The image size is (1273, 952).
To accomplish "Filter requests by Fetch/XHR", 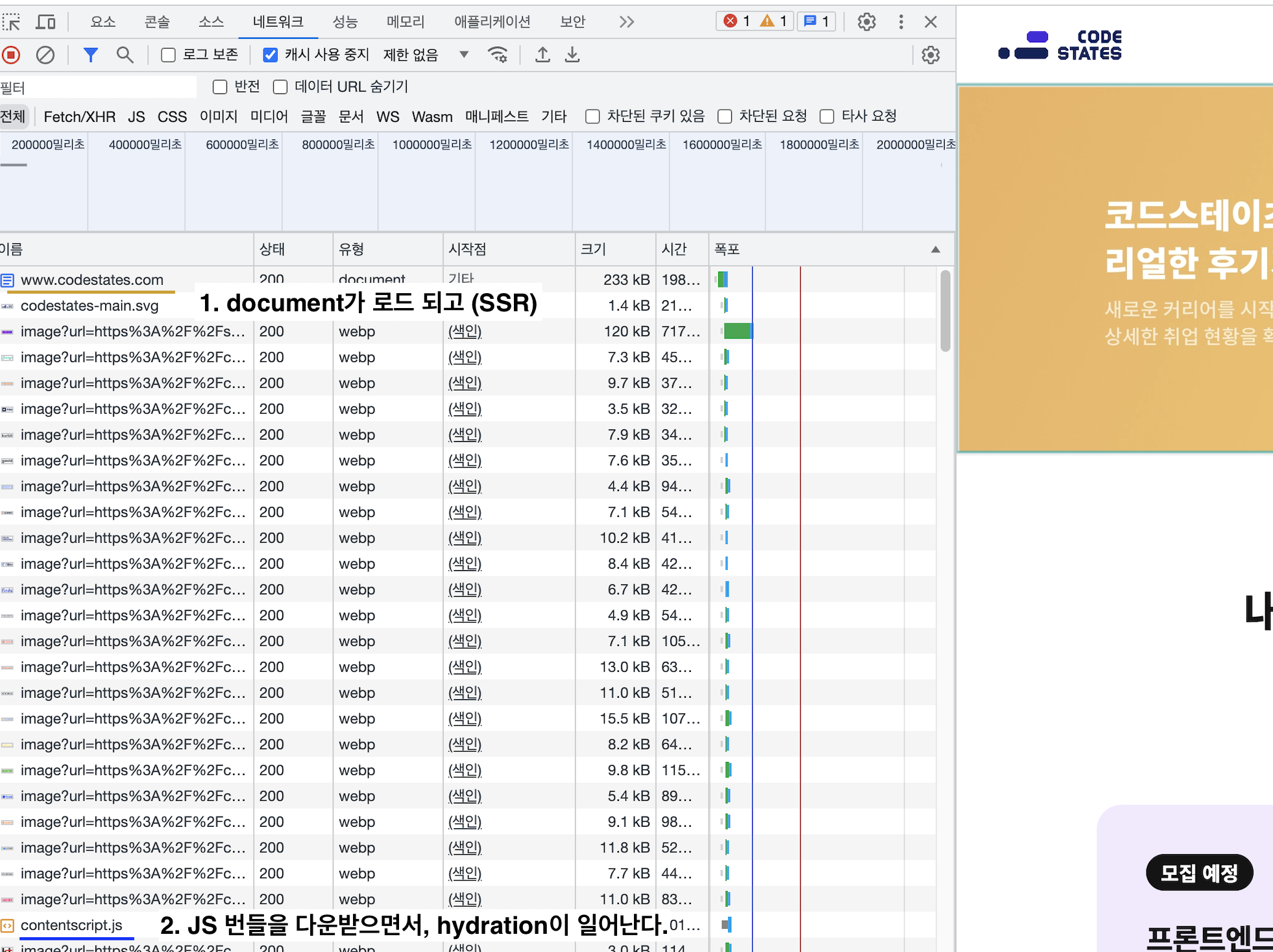I will tap(79, 117).
